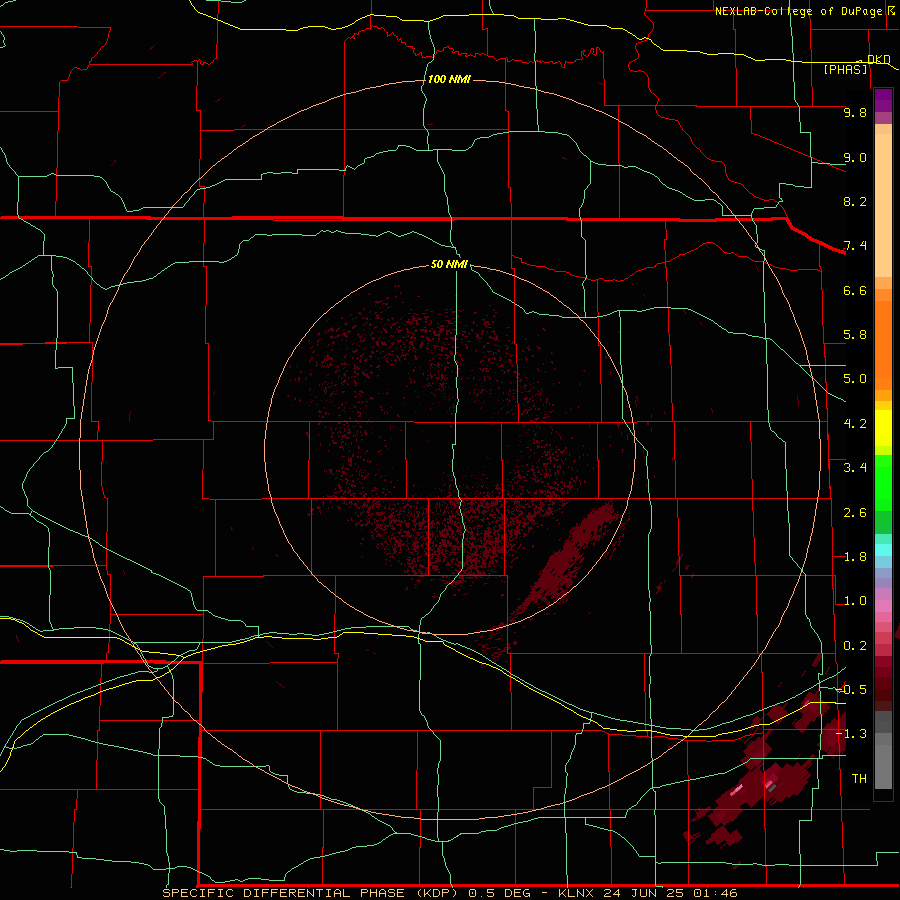
Task: Click the -0.5 color scale value
Action: (x=851, y=689)
